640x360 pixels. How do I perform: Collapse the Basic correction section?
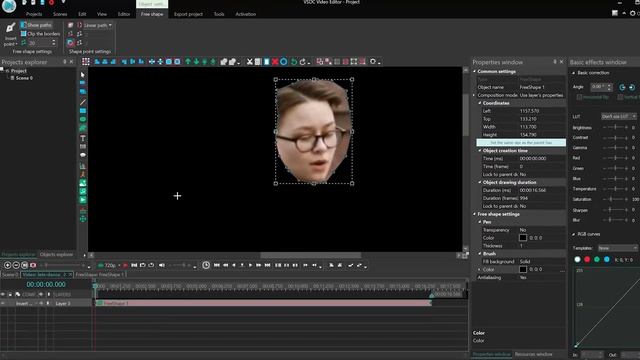573,73
